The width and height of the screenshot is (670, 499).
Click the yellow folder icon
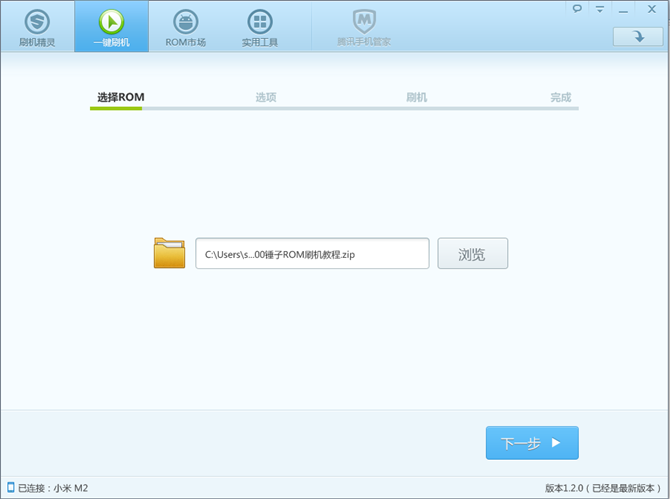click(x=170, y=253)
